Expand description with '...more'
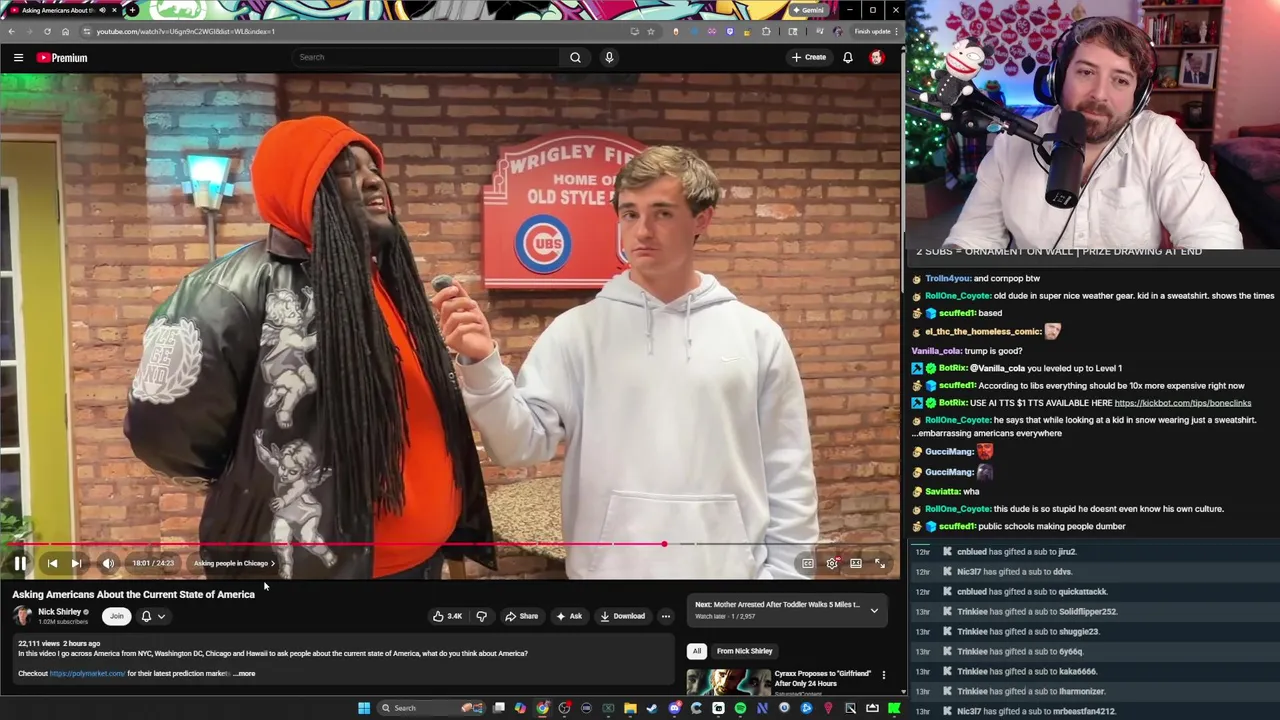This screenshot has height=720, width=1280. tap(245, 674)
